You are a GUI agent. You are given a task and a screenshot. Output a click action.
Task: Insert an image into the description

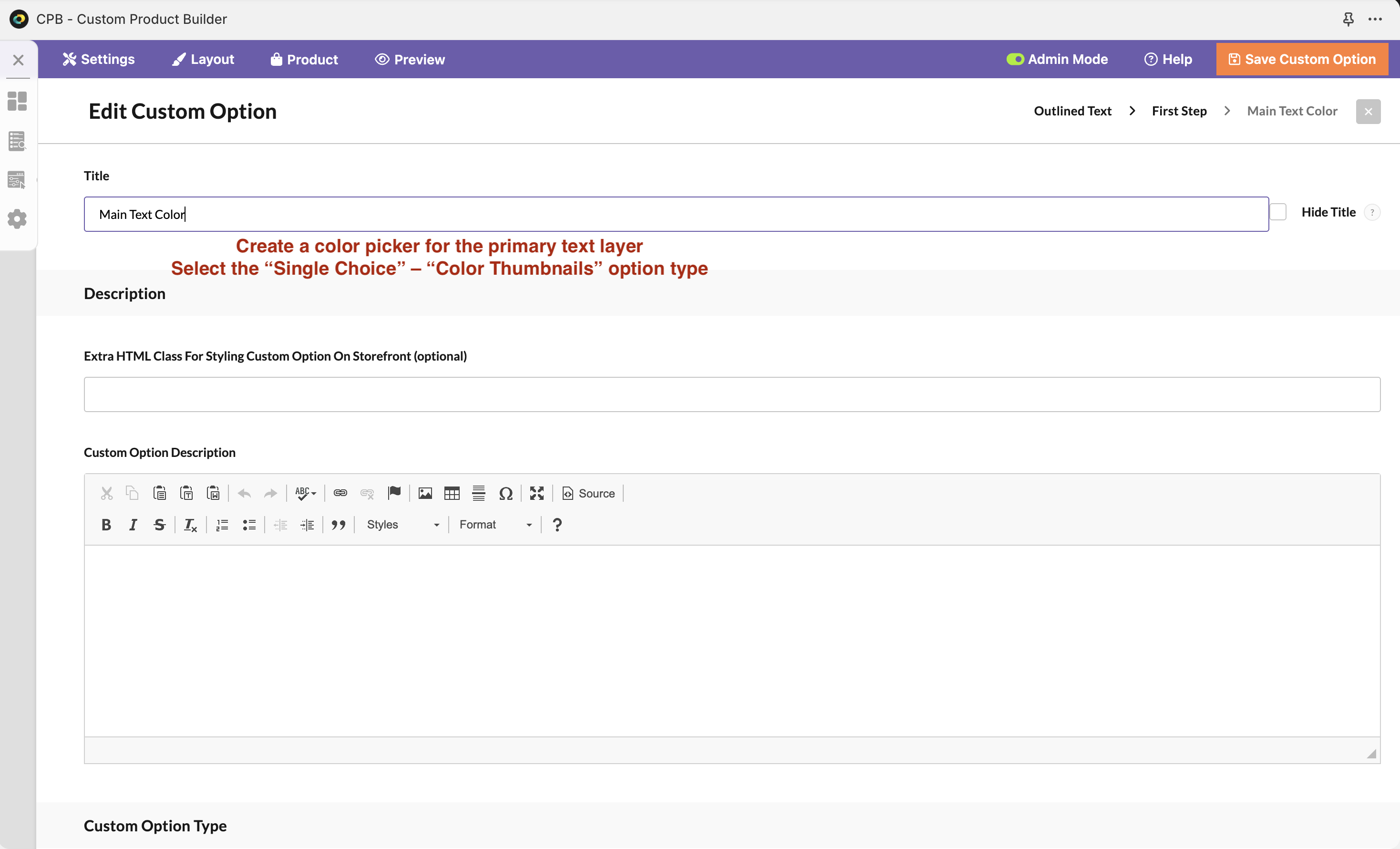(425, 493)
